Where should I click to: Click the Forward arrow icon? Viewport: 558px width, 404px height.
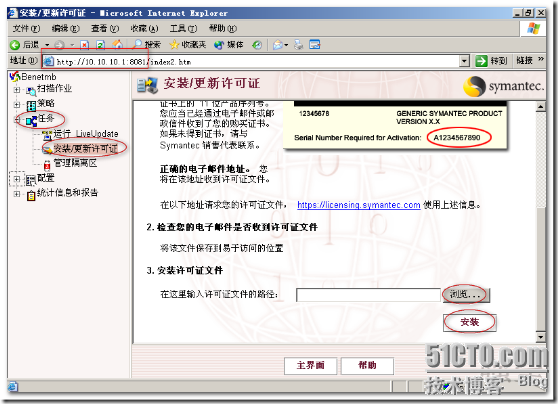(x=59, y=45)
